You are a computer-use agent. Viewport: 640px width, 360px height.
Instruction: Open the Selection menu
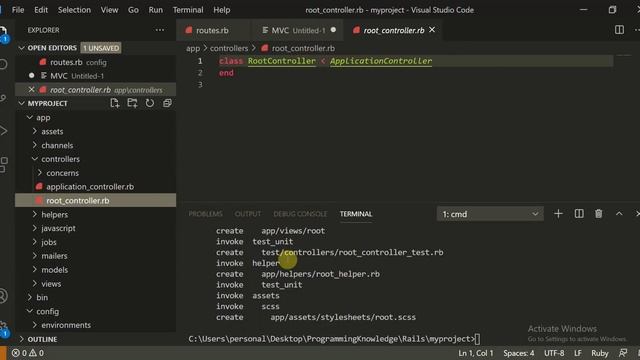pos(74,10)
